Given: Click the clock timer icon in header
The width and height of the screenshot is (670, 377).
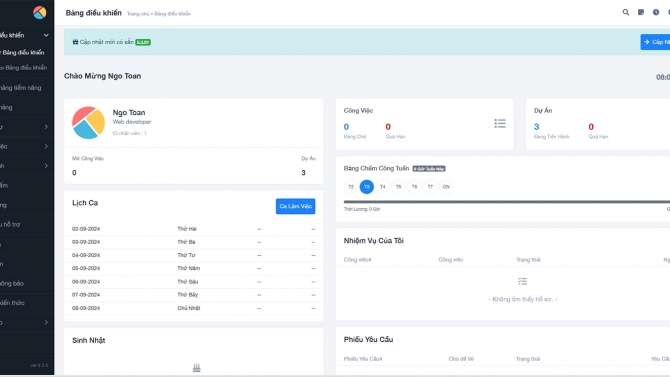Looking at the screenshot, I should pos(656,12).
